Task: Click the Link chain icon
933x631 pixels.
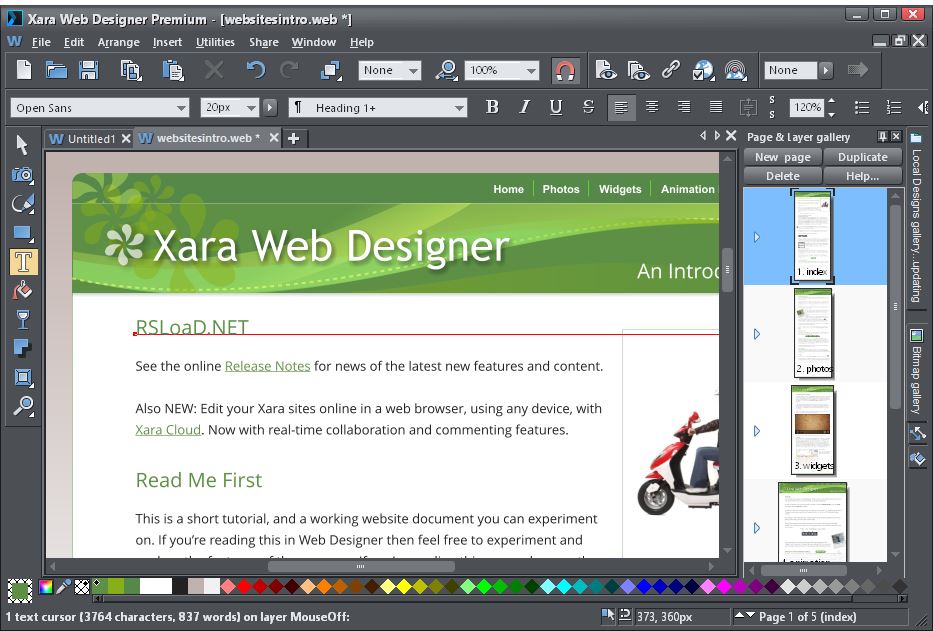Action: pos(671,70)
